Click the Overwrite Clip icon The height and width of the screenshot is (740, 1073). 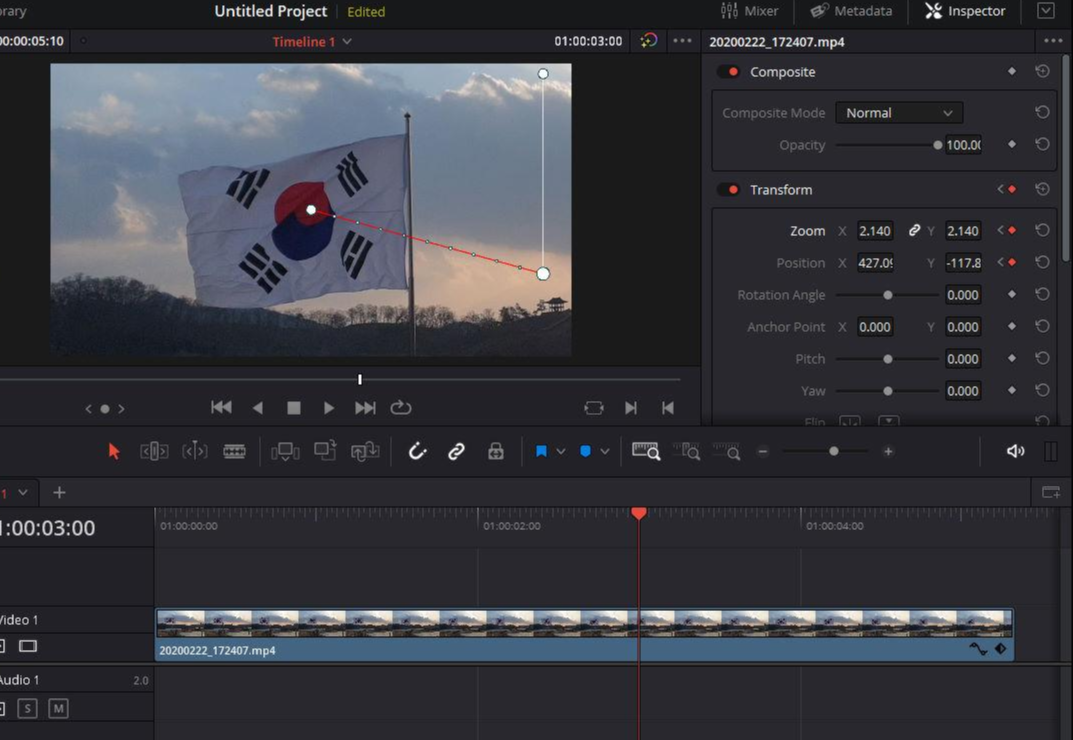(x=325, y=450)
